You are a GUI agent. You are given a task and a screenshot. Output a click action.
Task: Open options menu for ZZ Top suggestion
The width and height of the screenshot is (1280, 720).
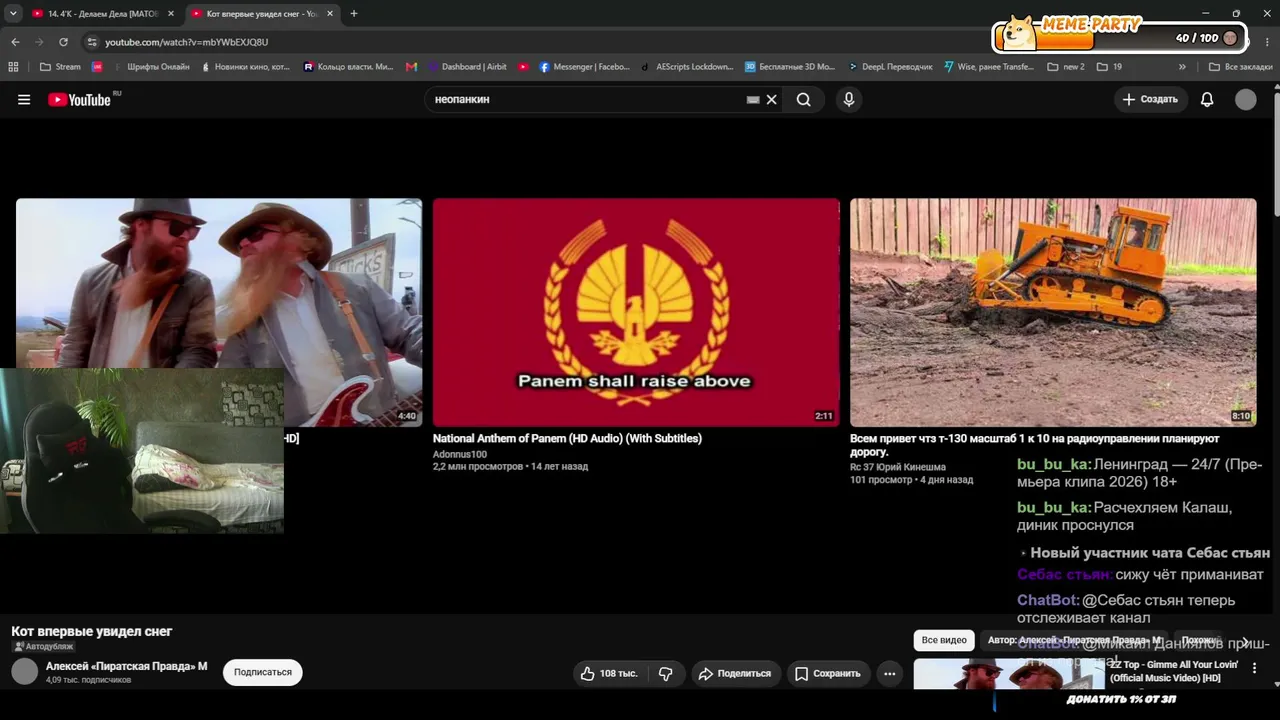[1254, 668]
